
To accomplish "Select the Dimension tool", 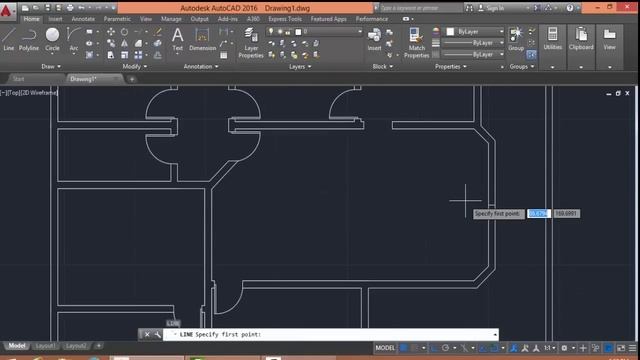I will [x=202, y=39].
